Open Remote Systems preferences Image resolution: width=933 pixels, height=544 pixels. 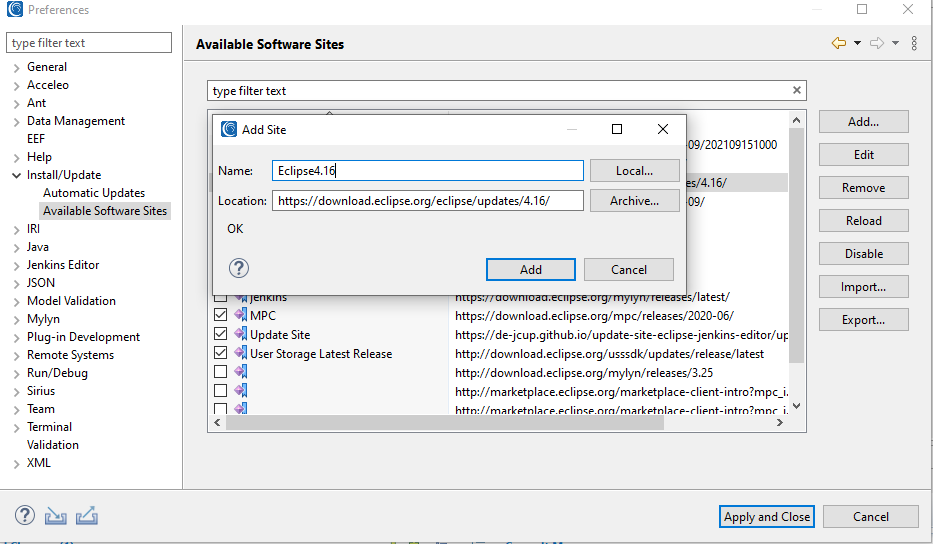pos(70,355)
